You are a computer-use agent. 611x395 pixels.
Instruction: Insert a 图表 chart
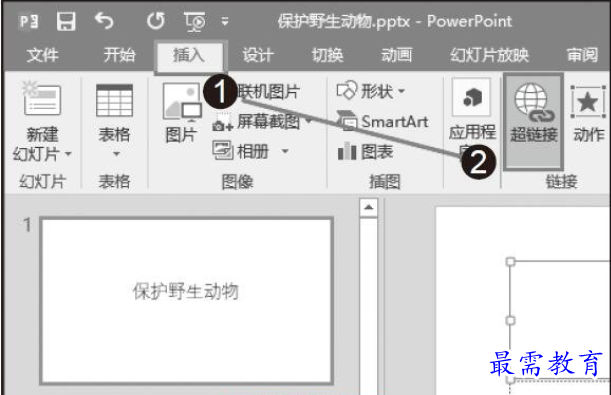point(366,152)
